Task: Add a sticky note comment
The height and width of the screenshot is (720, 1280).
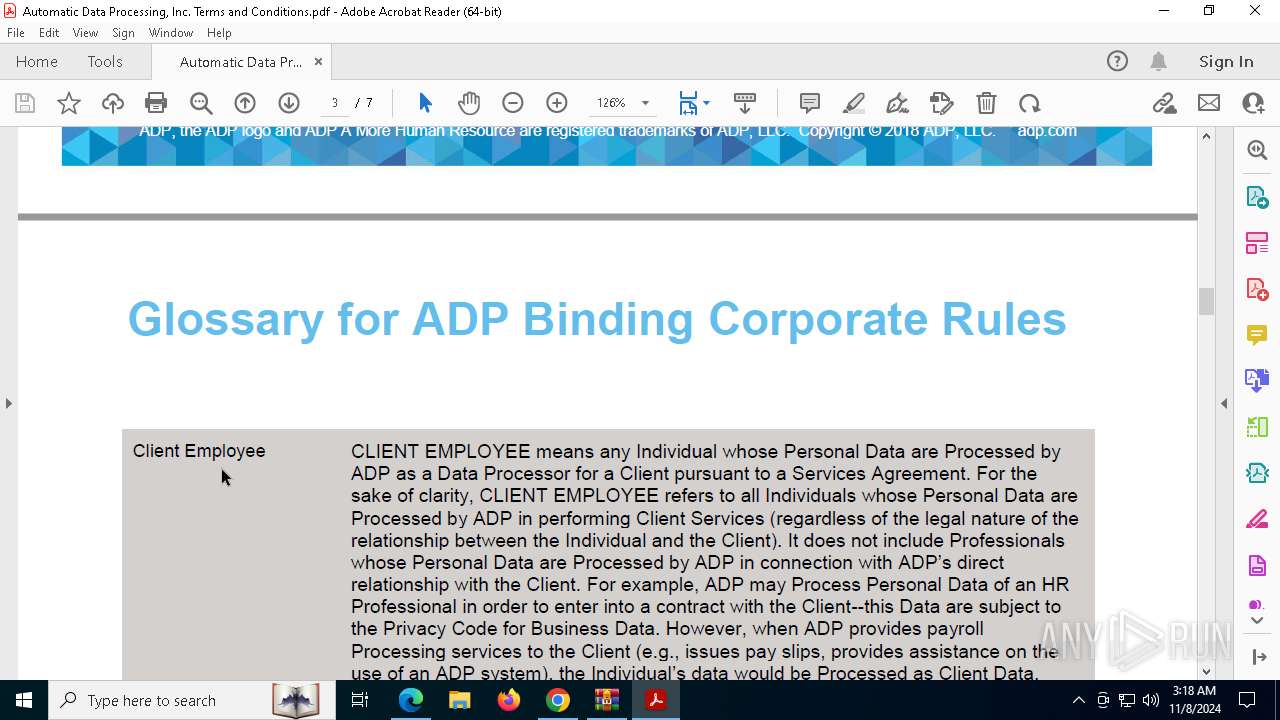Action: click(810, 103)
